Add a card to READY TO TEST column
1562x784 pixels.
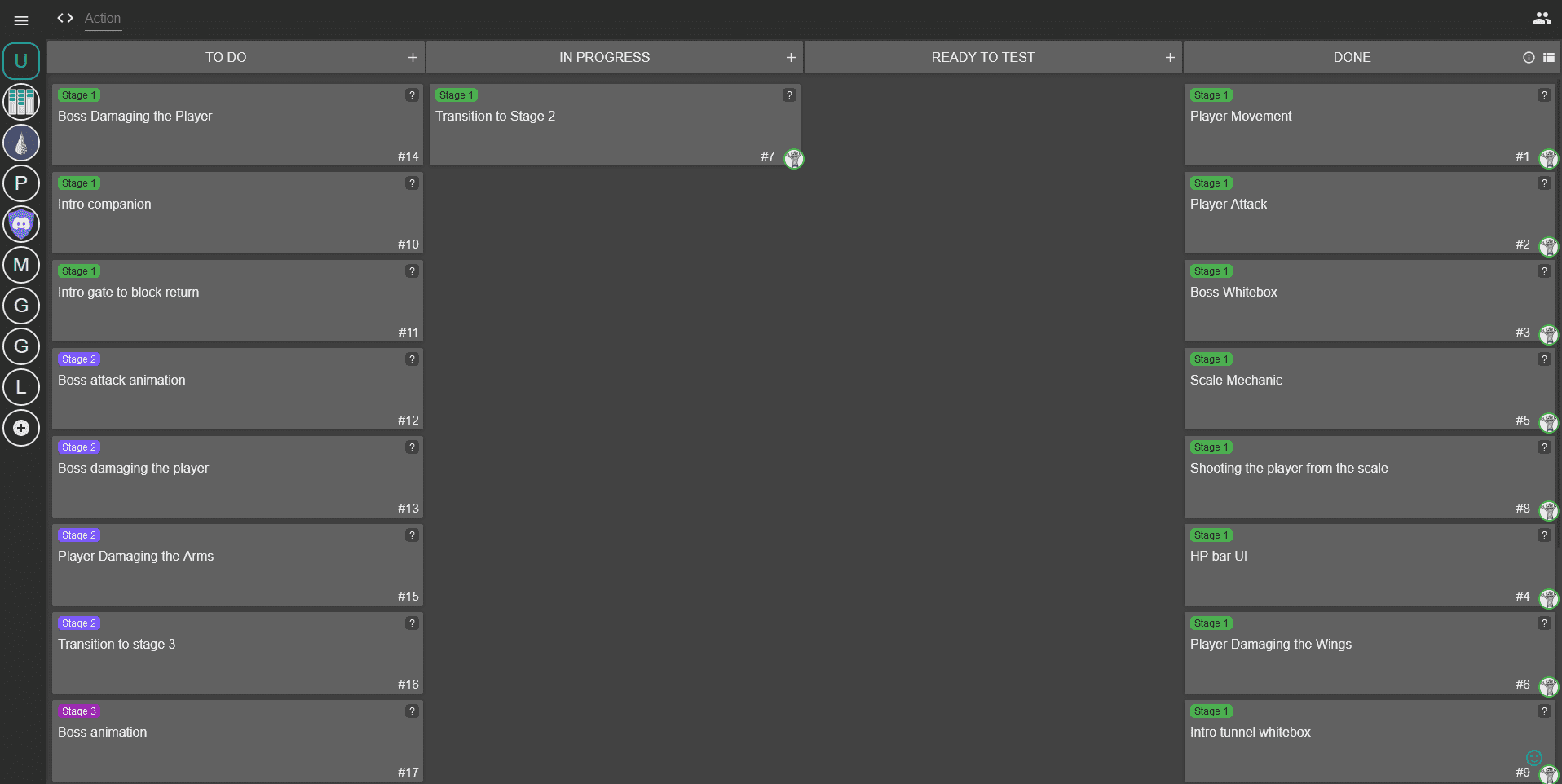coord(1170,58)
